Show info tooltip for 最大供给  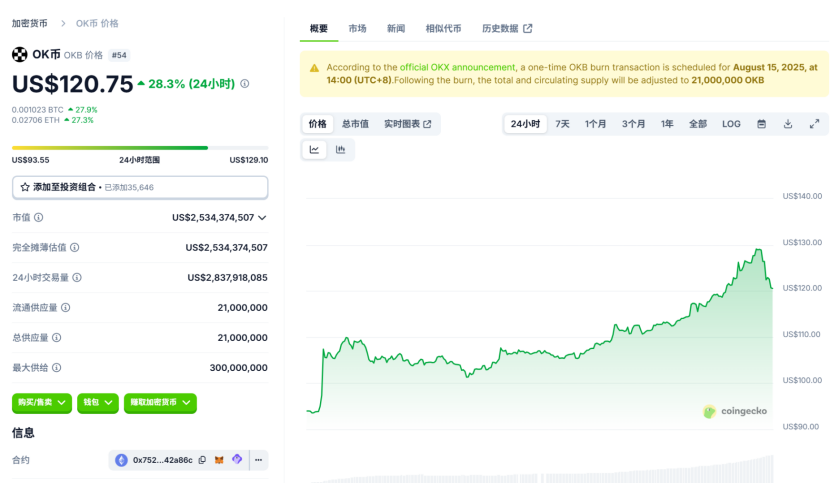(x=57, y=368)
